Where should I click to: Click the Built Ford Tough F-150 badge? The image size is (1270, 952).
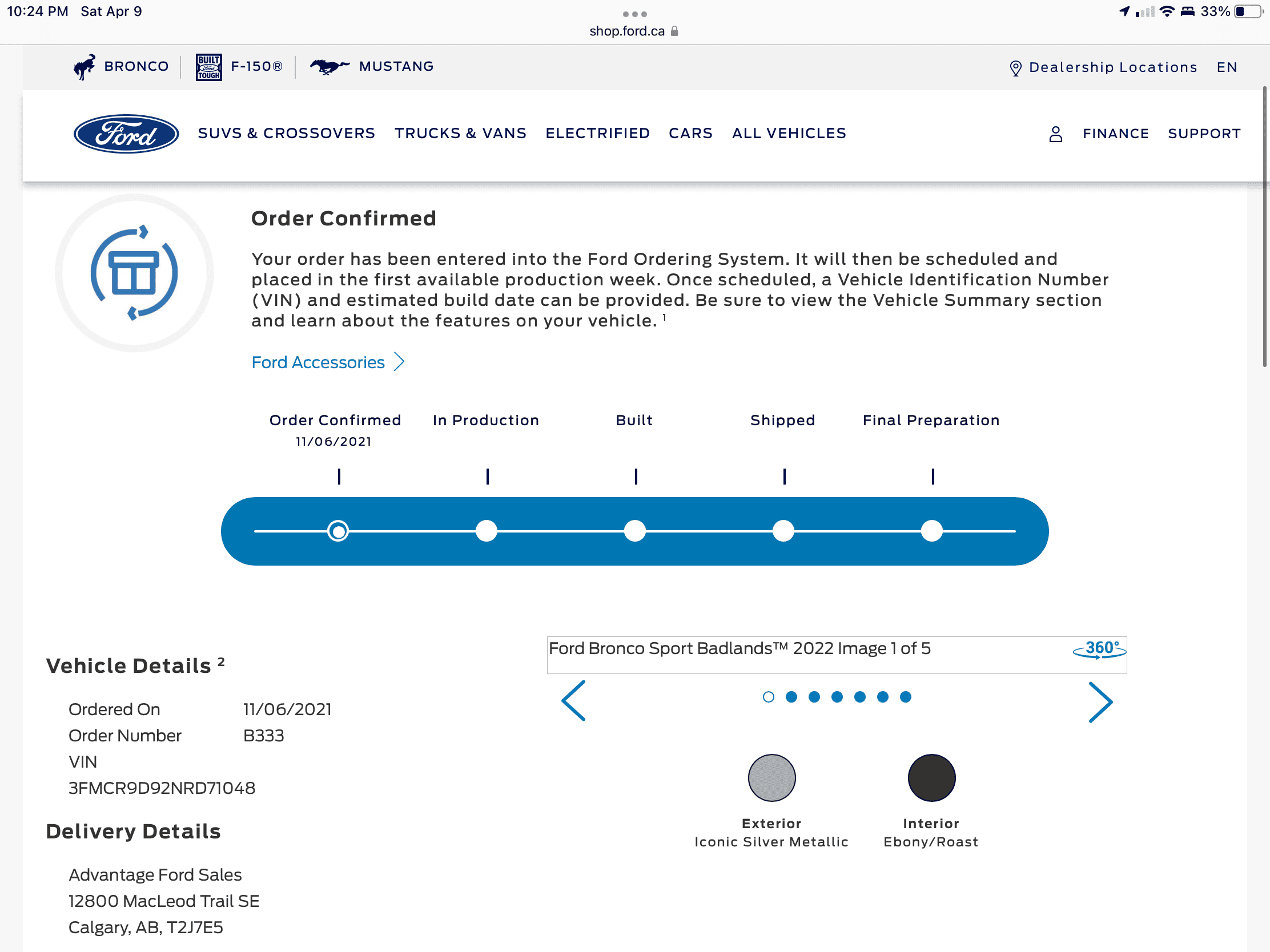click(x=208, y=67)
